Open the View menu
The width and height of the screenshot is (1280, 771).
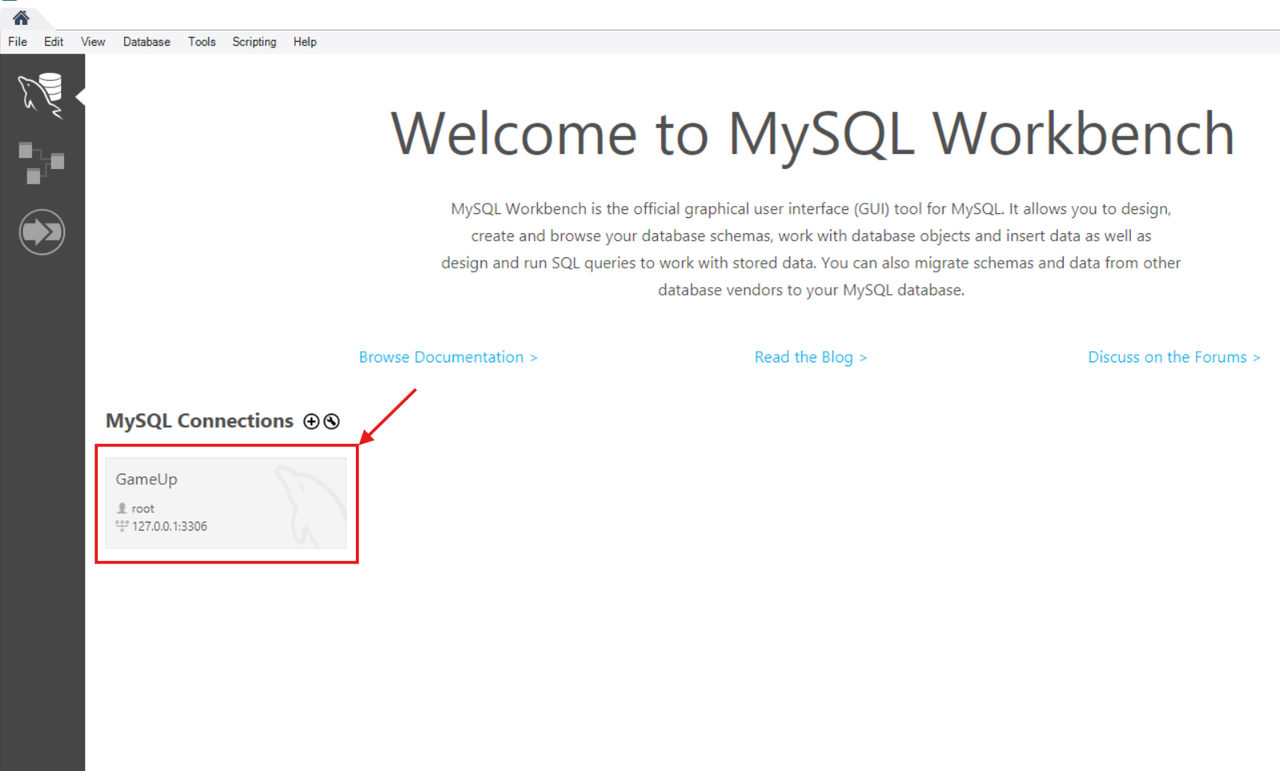(93, 42)
